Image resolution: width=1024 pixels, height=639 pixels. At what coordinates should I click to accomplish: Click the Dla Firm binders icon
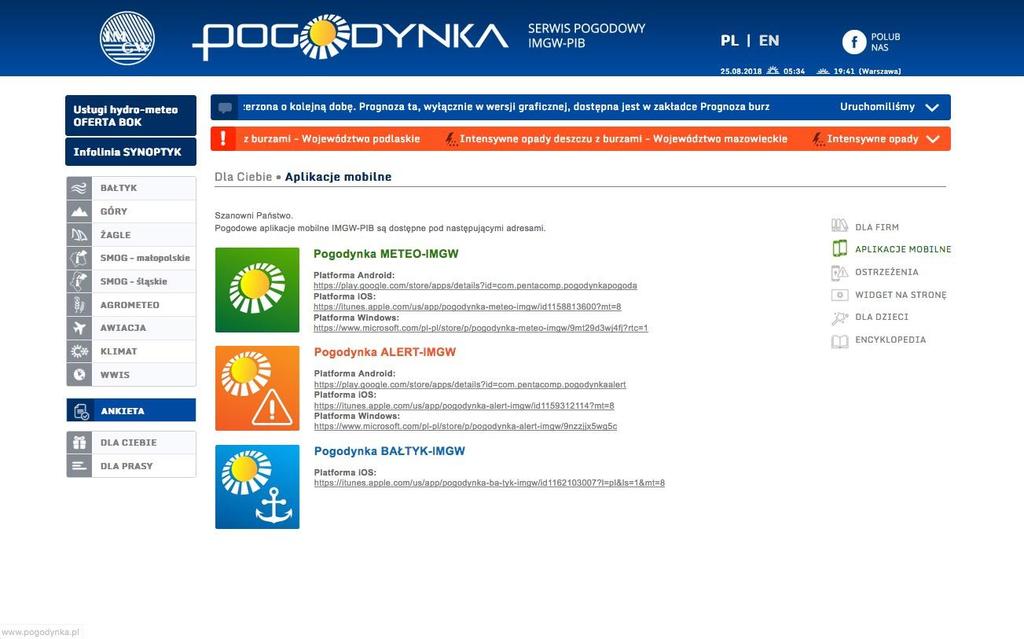coord(840,226)
